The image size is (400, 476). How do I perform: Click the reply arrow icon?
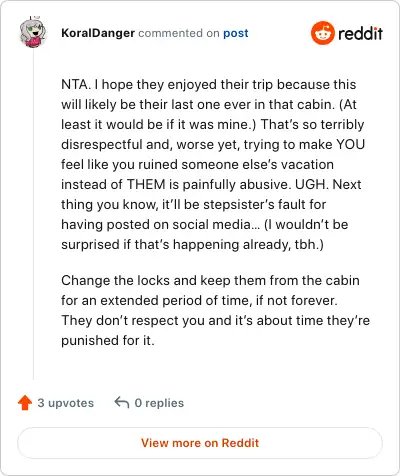122,402
